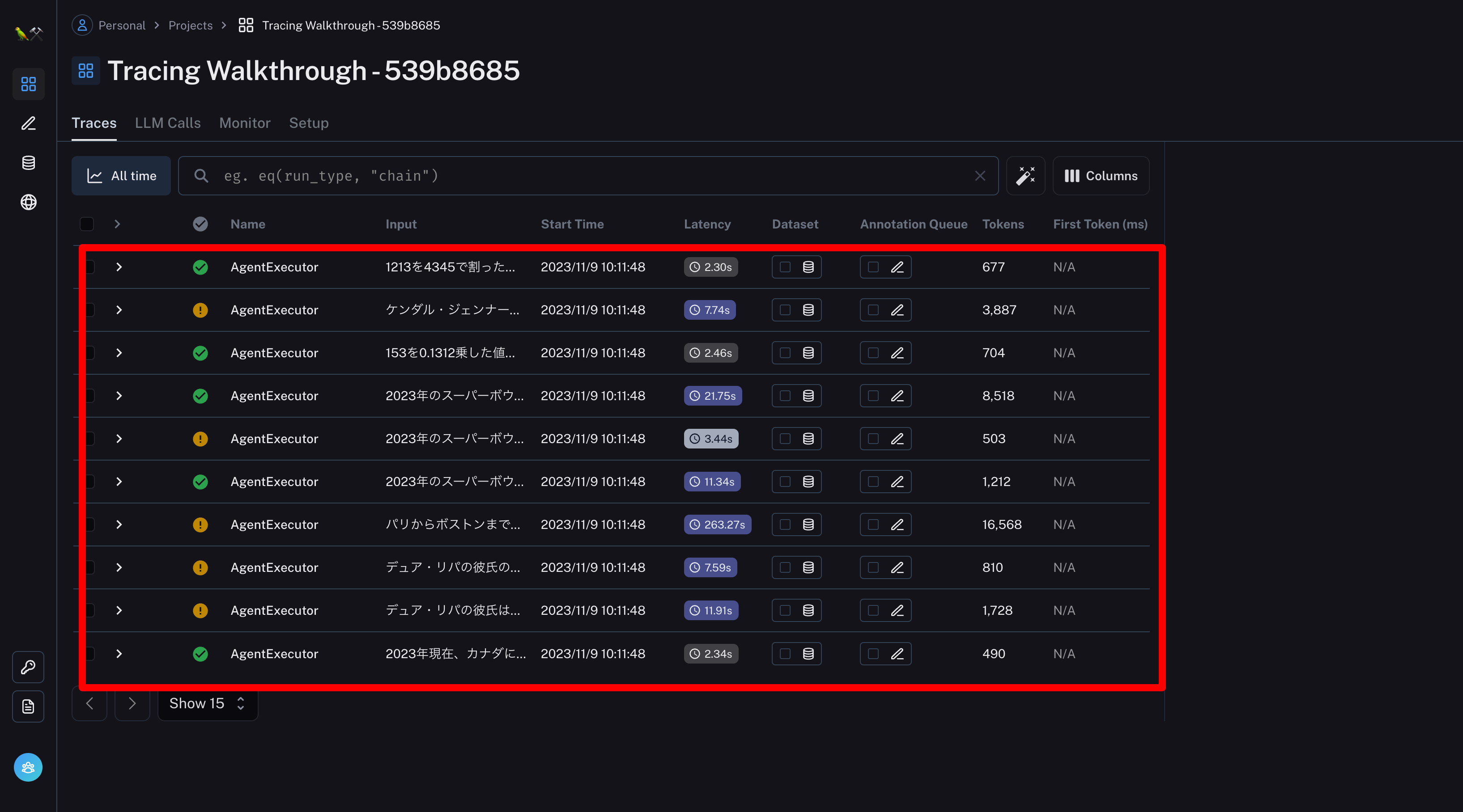Check annotation queue checkbox for the 11.91s run
The width and height of the screenshot is (1463, 812).
[x=873, y=610]
